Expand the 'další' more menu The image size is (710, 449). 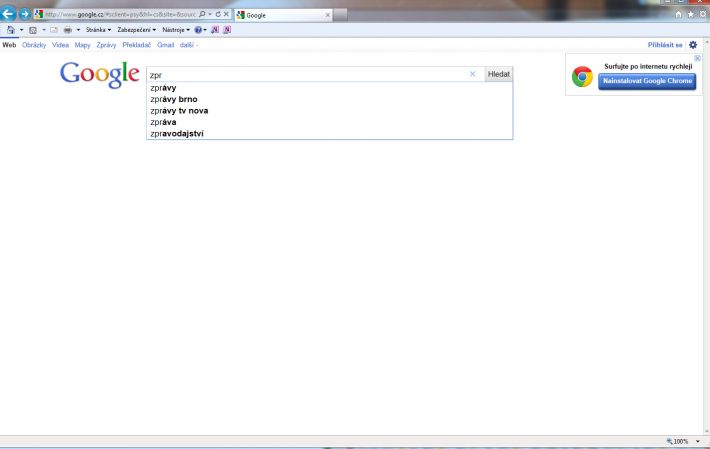pos(189,45)
